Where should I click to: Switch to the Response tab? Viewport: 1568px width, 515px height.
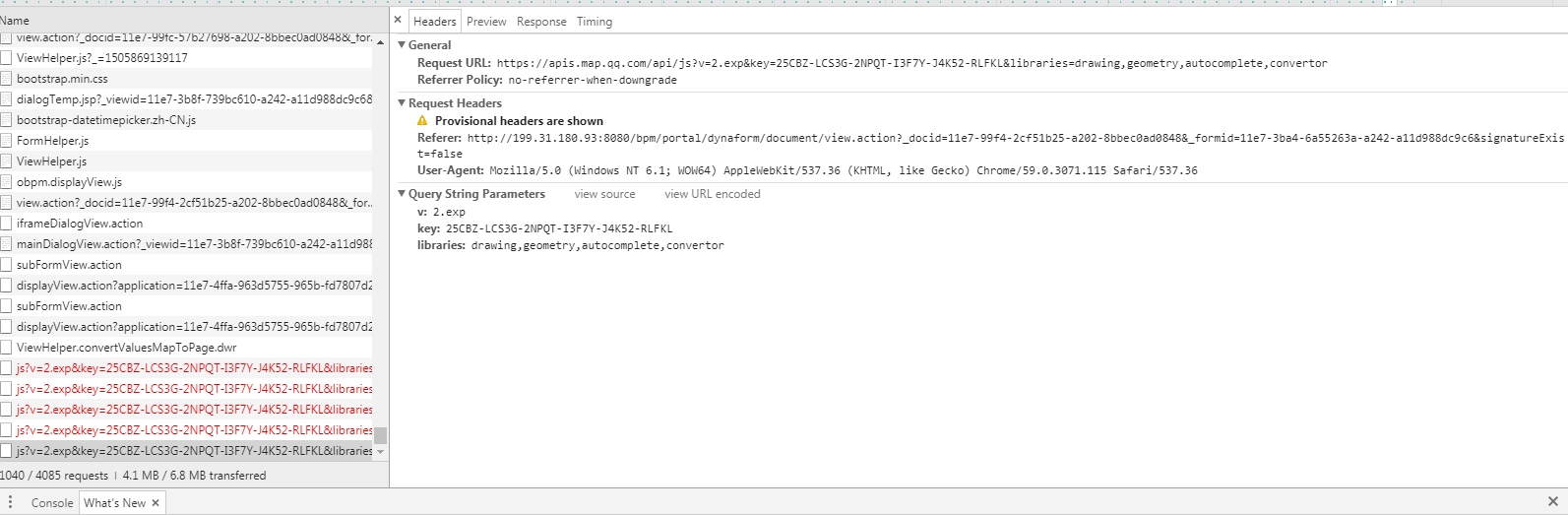coord(541,22)
